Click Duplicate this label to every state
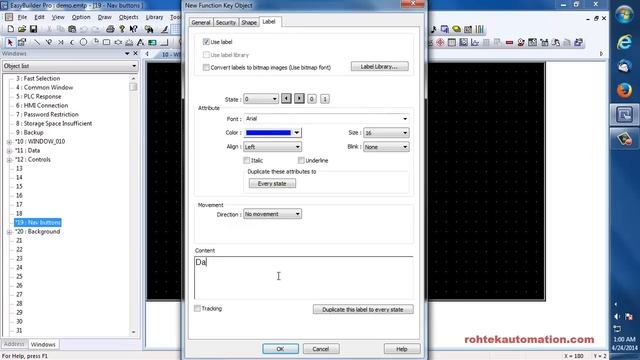 [363, 309]
